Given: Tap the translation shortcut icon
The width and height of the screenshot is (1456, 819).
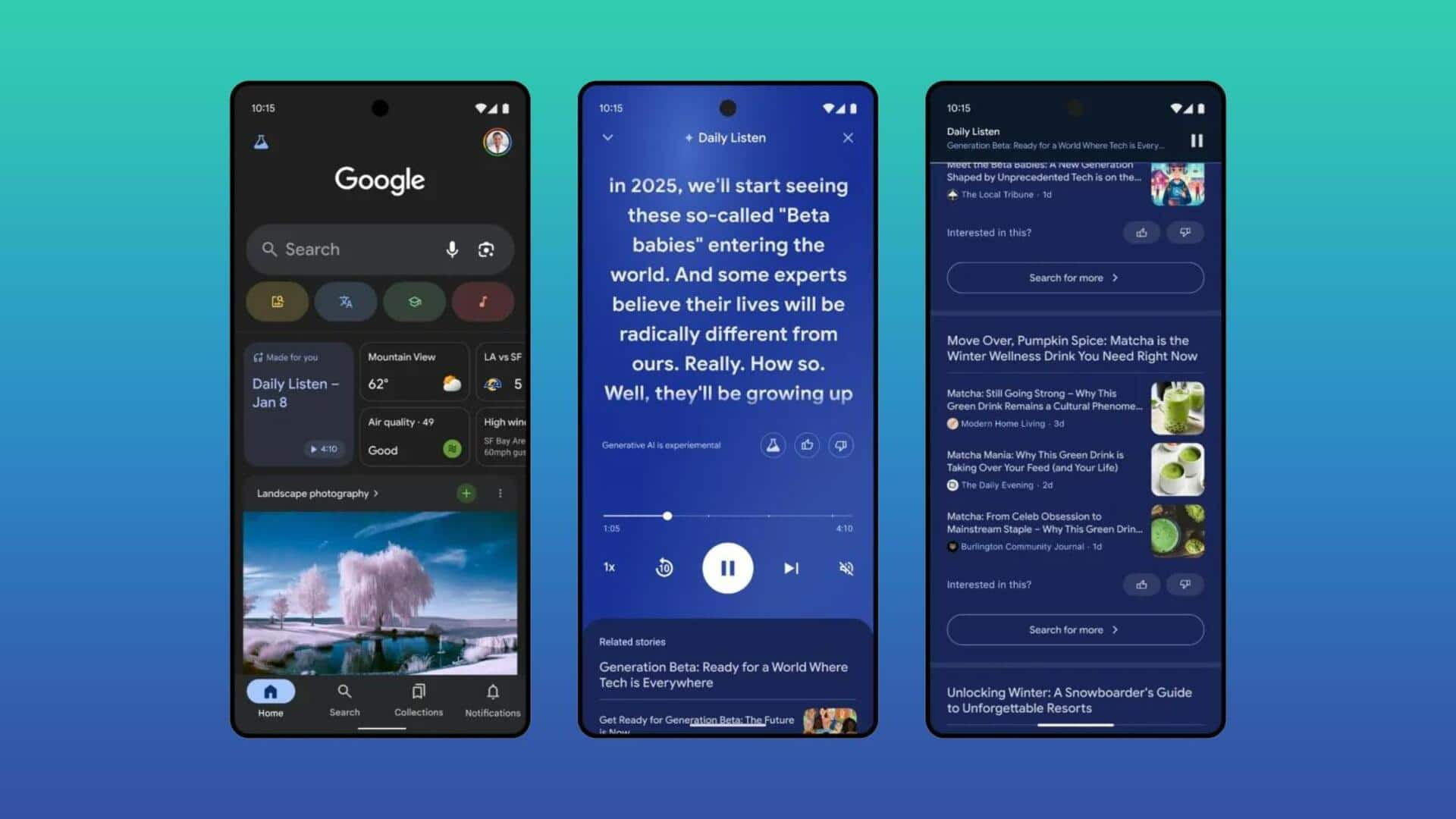Looking at the screenshot, I should [346, 302].
